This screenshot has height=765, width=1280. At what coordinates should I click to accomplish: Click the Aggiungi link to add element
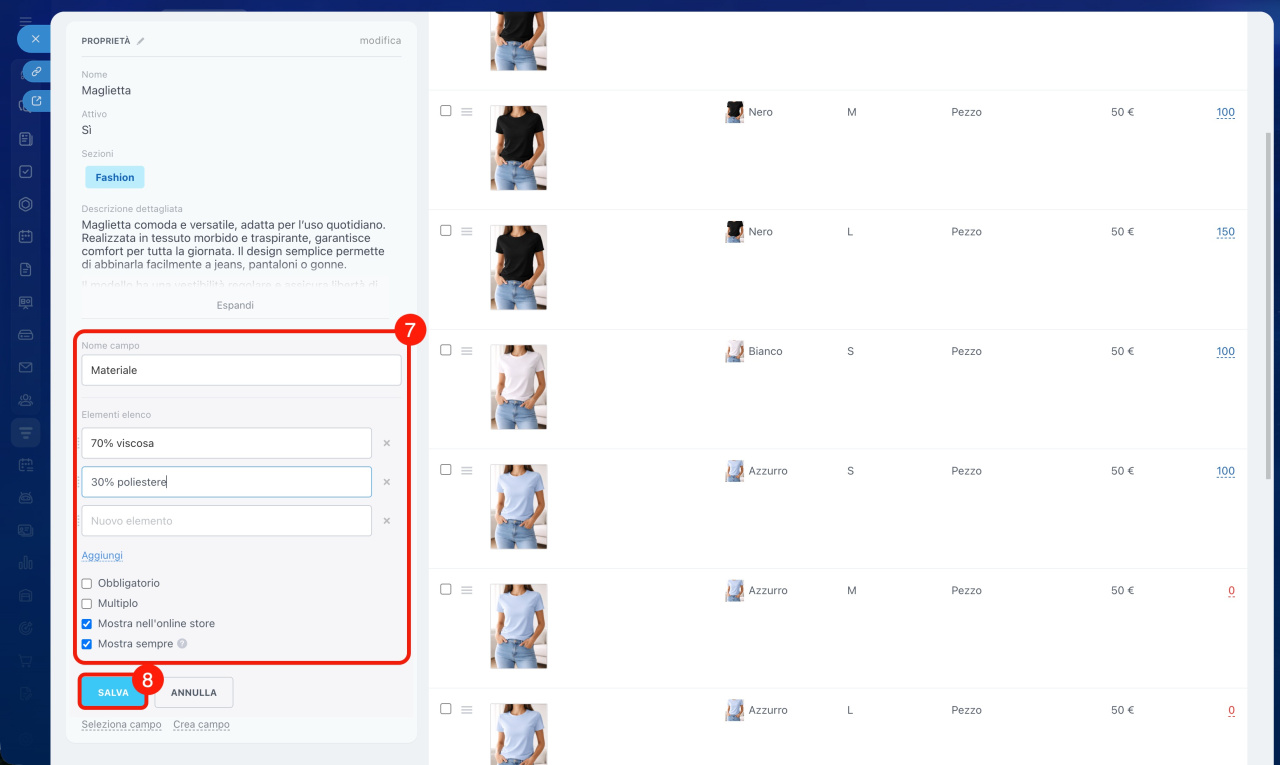point(102,556)
